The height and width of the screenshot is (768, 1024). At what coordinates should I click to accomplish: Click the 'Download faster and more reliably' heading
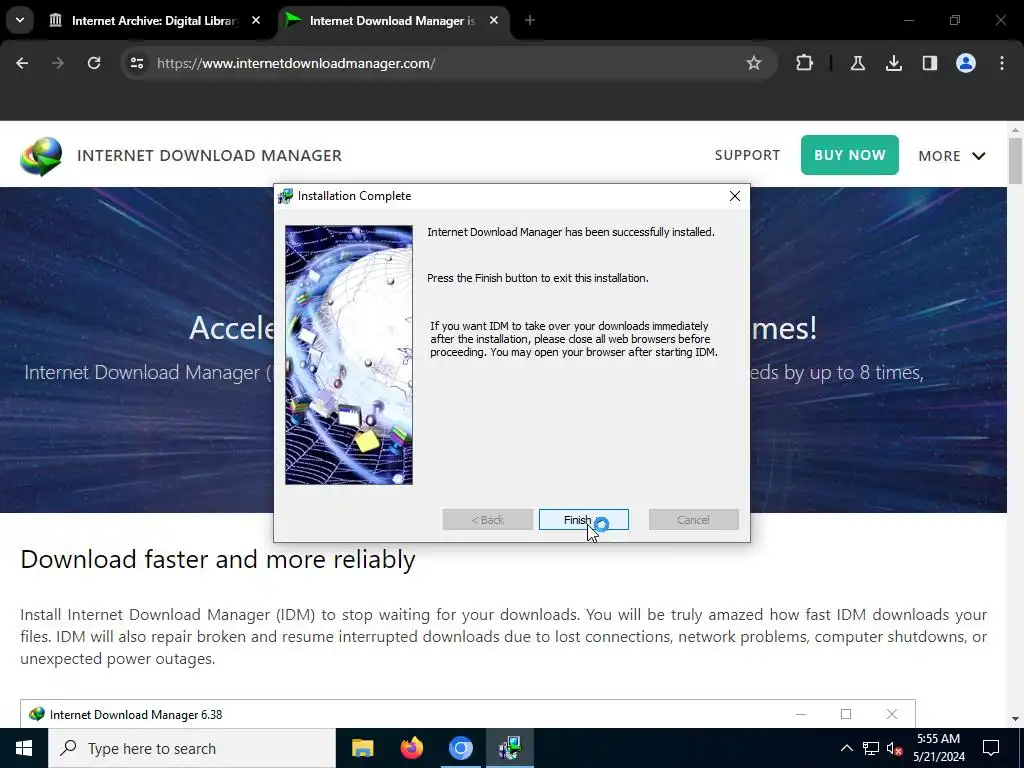click(218, 560)
